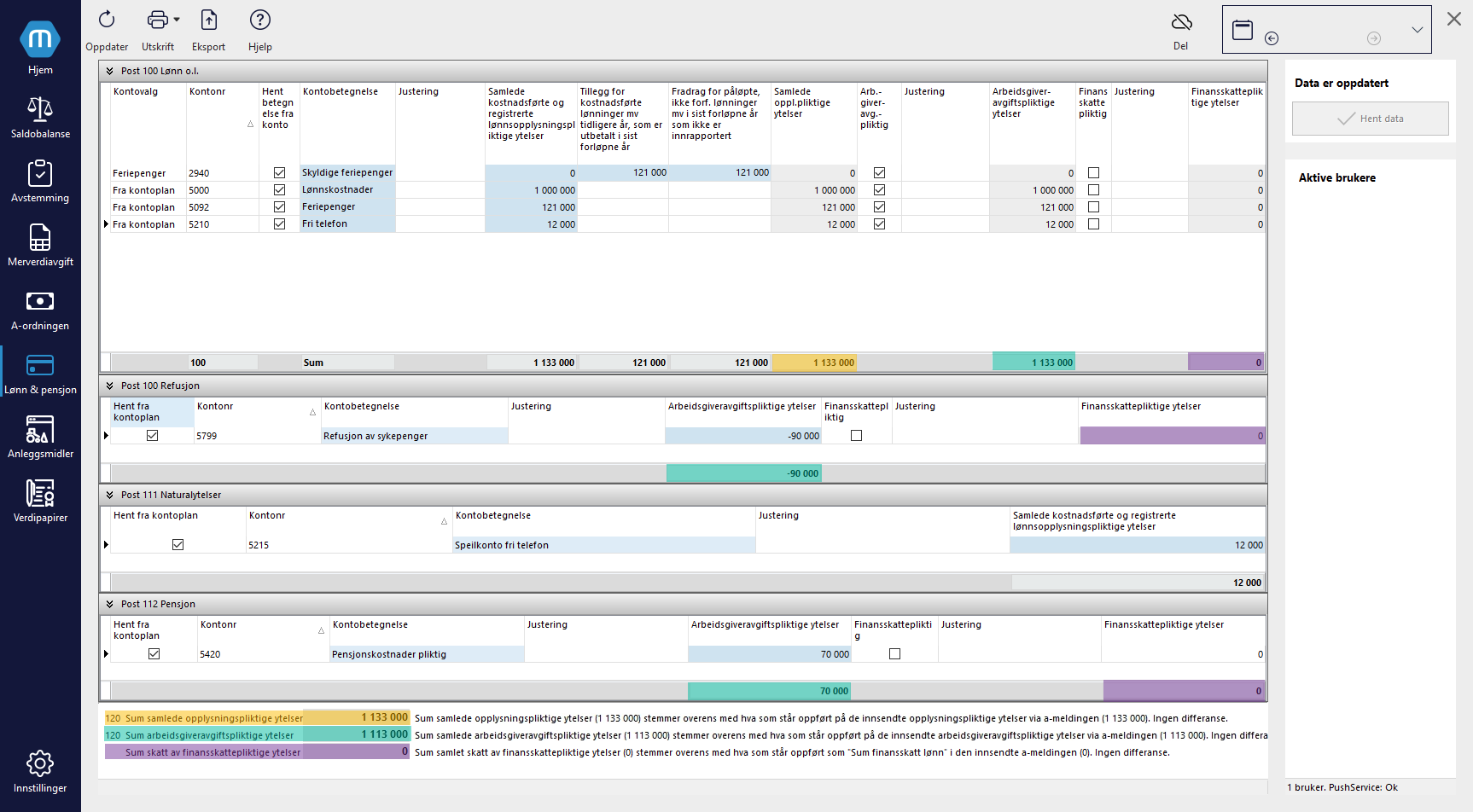Toggle Hent fra kontoplan for account 5799
The height and width of the screenshot is (812, 1473).
click(152, 436)
